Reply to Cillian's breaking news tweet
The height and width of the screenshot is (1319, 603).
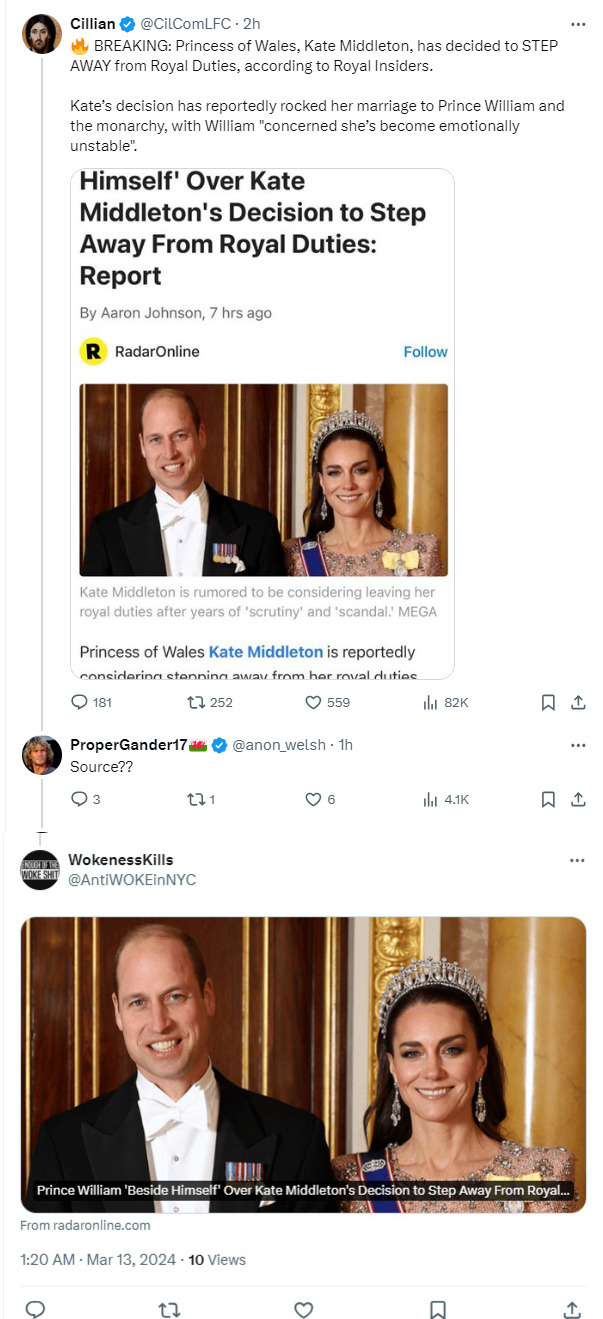point(80,702)
